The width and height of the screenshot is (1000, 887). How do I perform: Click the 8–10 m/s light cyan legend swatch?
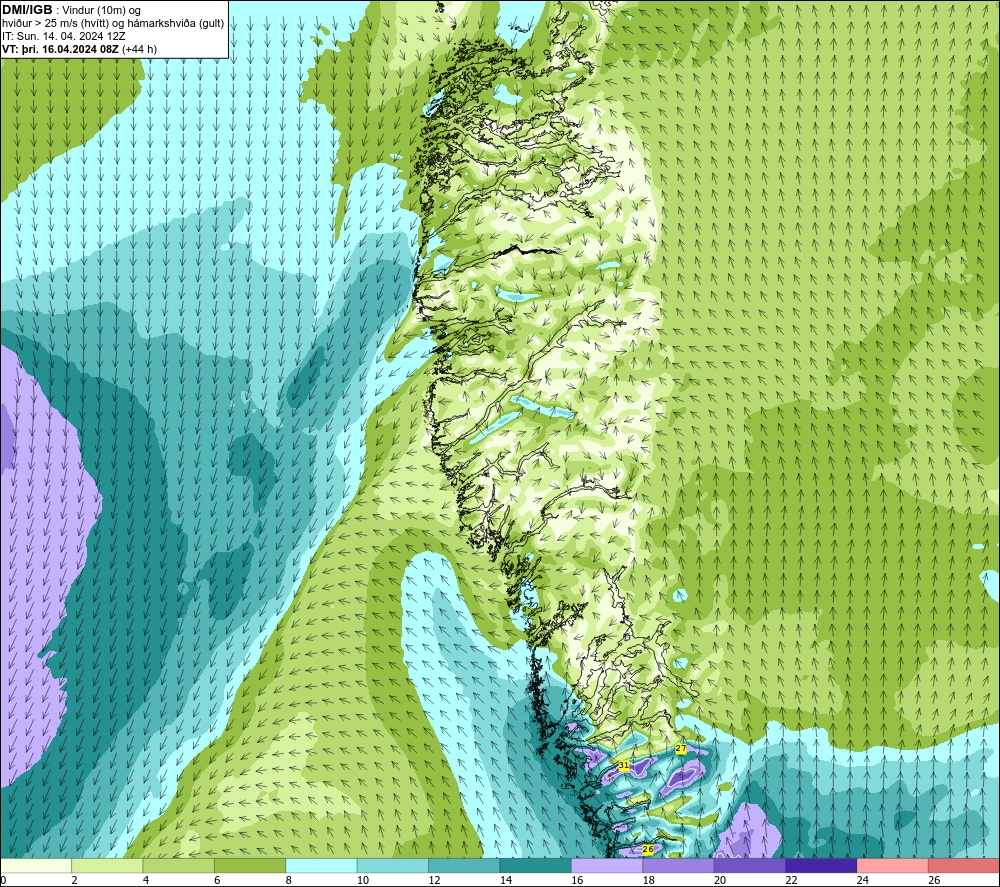[321, 865]
